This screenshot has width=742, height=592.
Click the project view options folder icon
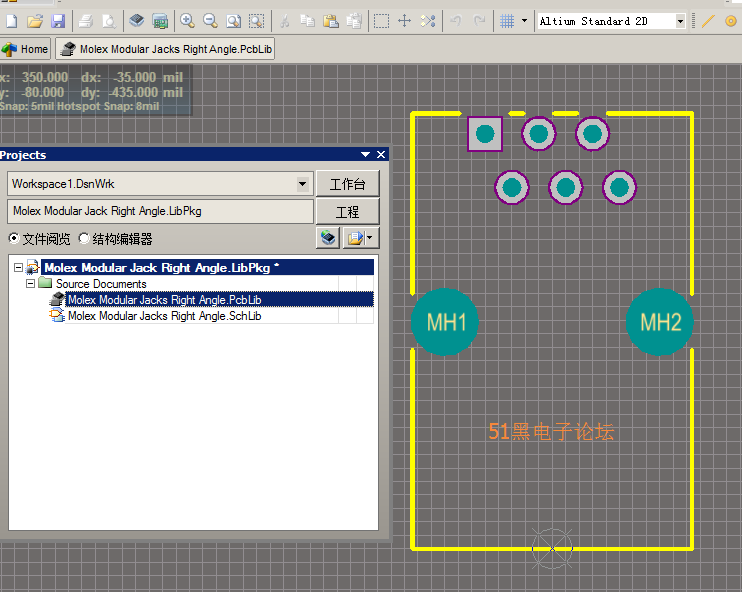coord(355,238)
